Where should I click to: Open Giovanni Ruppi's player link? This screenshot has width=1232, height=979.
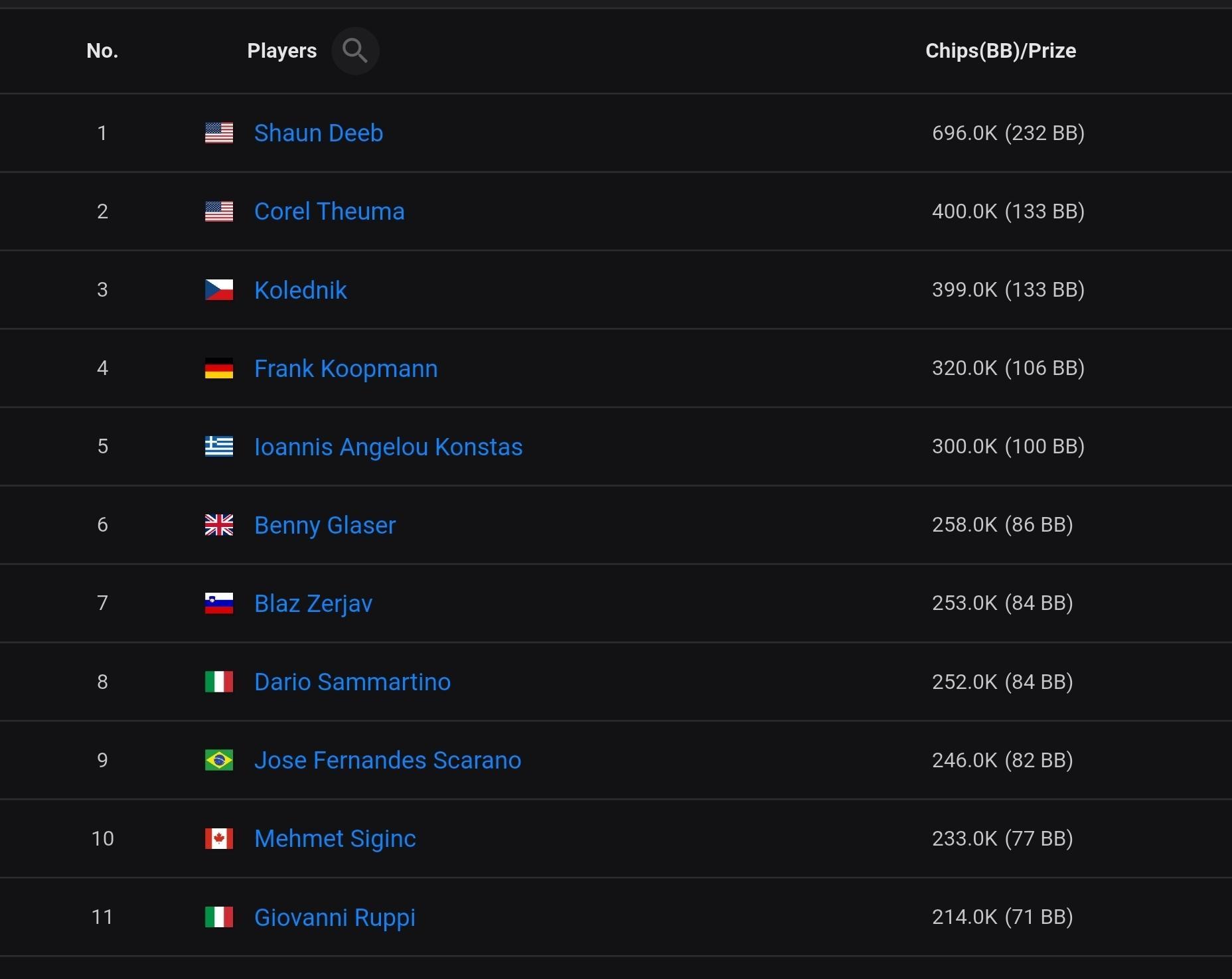[335, 917]
